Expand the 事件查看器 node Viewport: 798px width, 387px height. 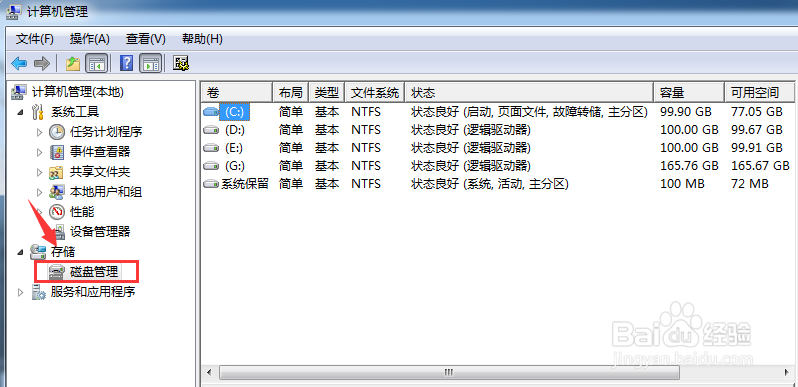click(x=40, y=152)
